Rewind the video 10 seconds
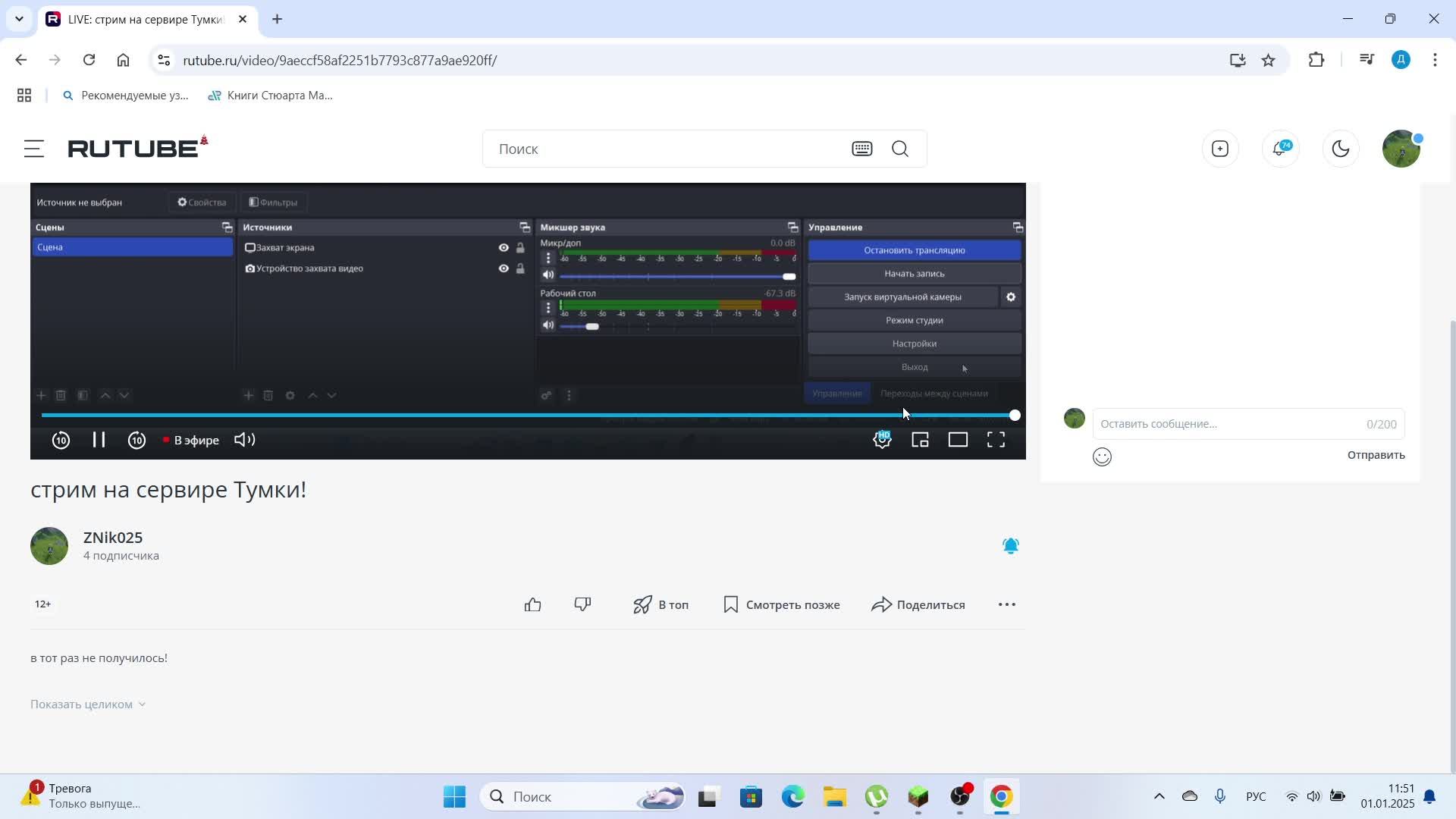Screen dimensions: 1456x819 pyautogui.click(x=61, y=440)
